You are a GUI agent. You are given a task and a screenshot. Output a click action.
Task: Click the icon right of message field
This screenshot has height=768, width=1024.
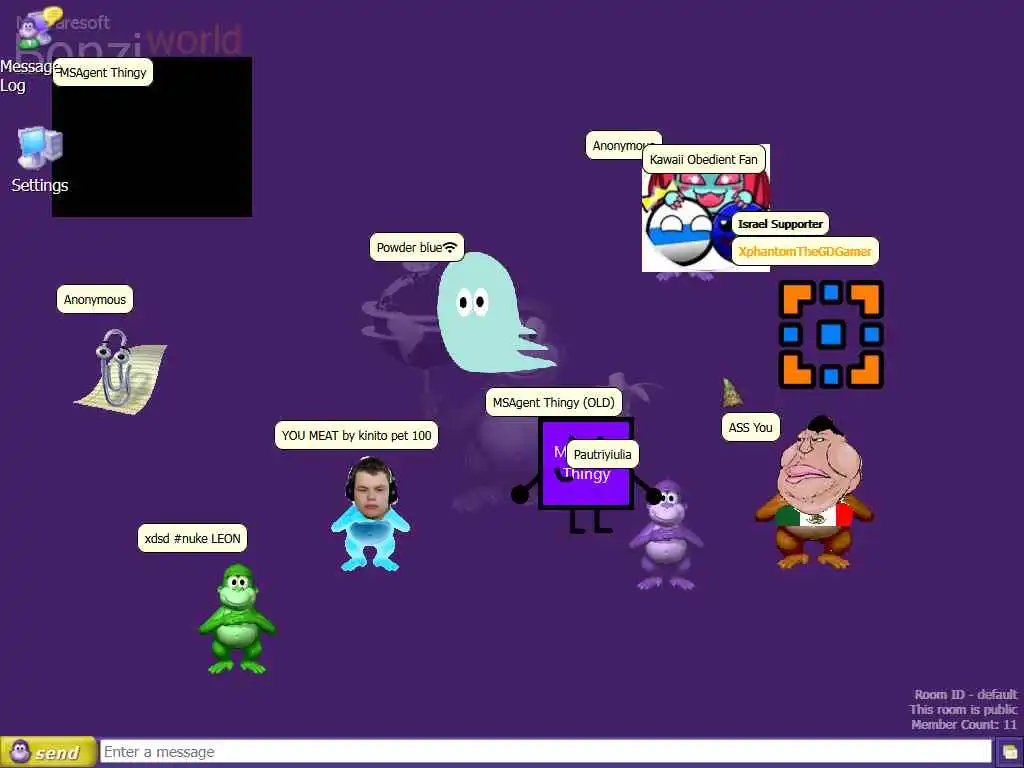coord(1009,752)
